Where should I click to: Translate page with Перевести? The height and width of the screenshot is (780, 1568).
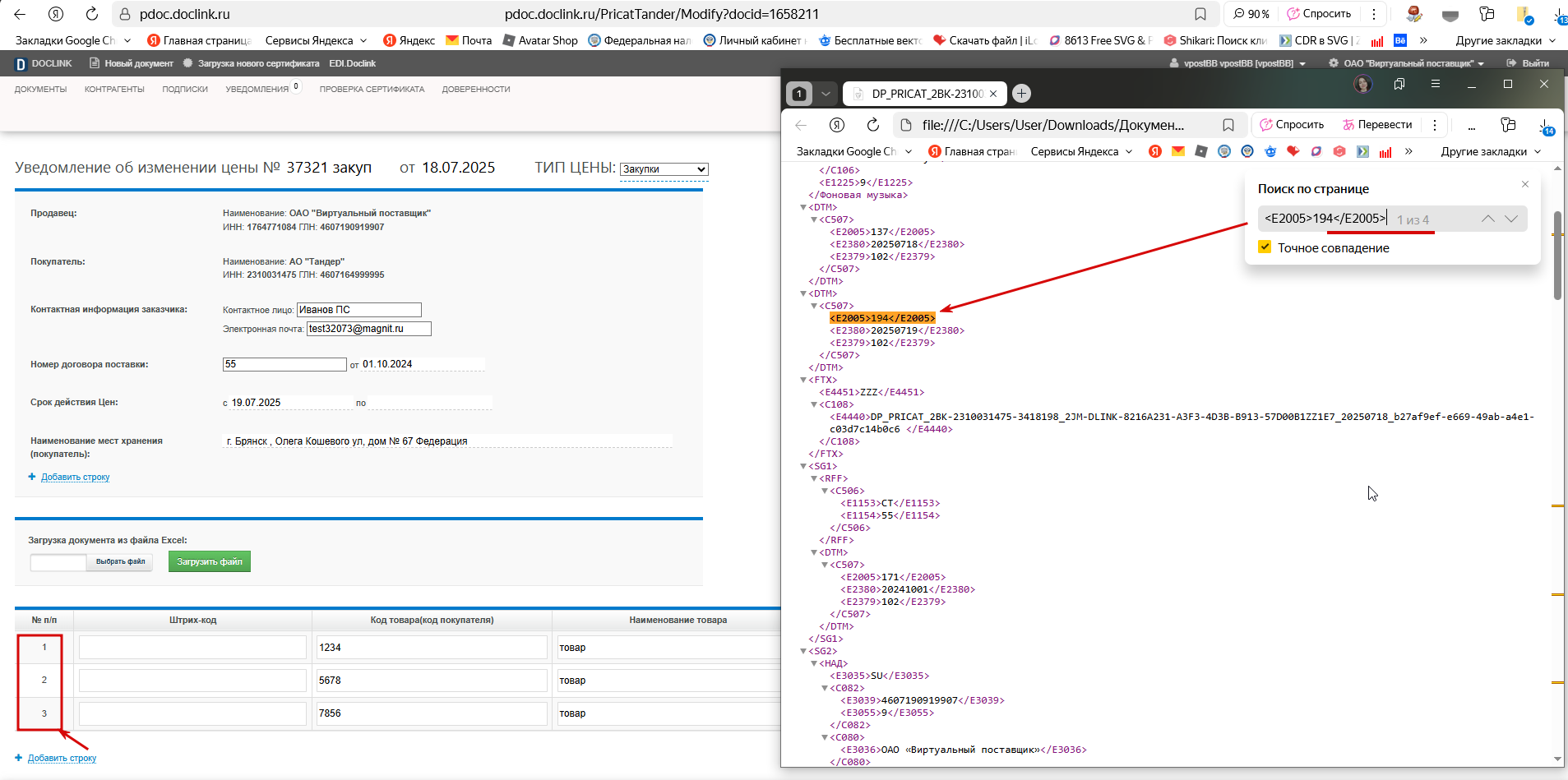click(x=1377, y=125)
